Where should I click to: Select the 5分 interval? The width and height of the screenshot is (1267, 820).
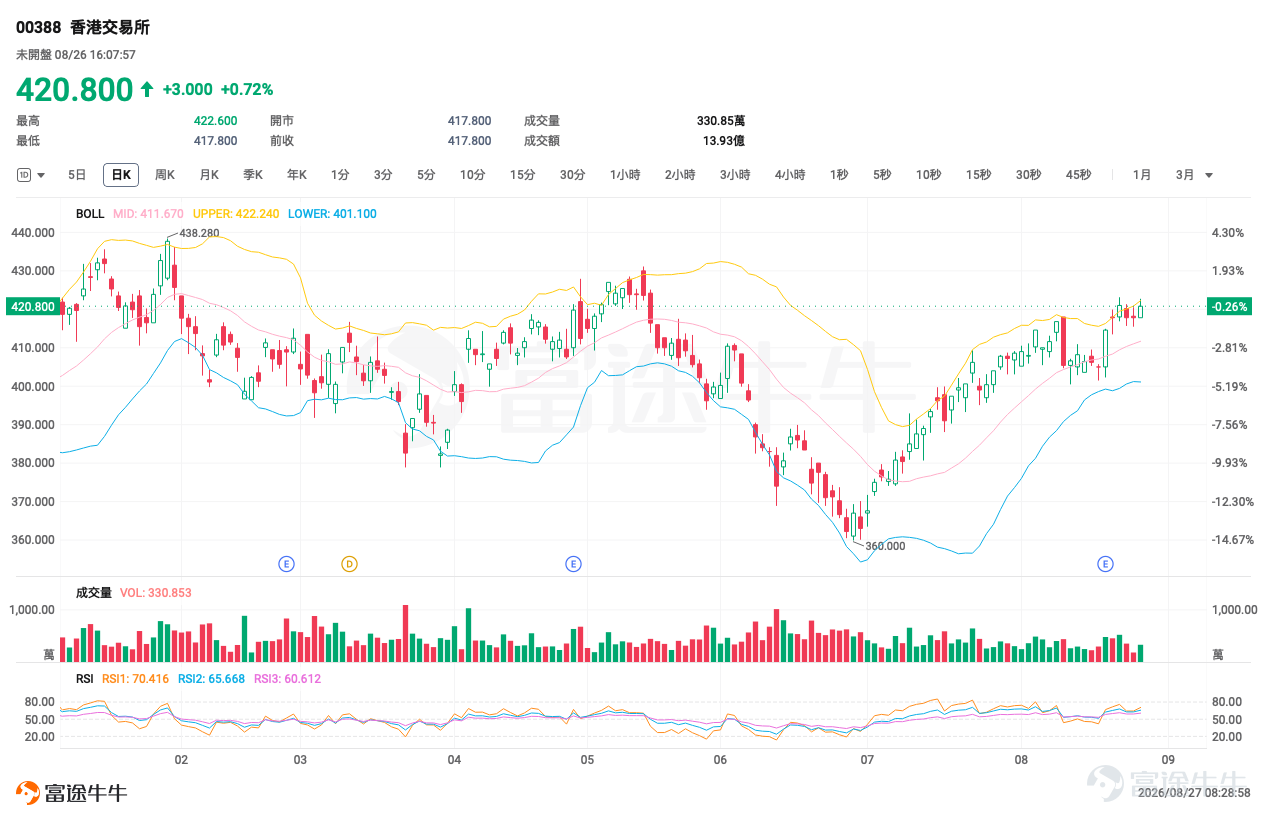coord(426,175)
